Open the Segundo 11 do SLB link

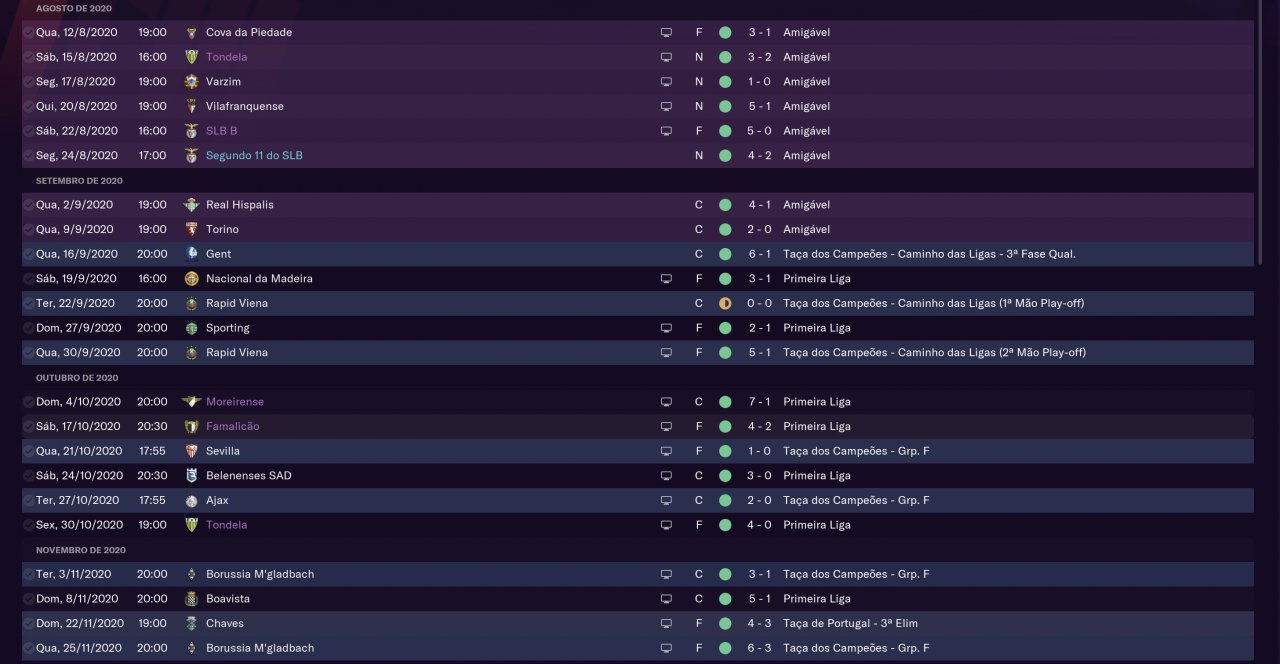coord(254,155)
